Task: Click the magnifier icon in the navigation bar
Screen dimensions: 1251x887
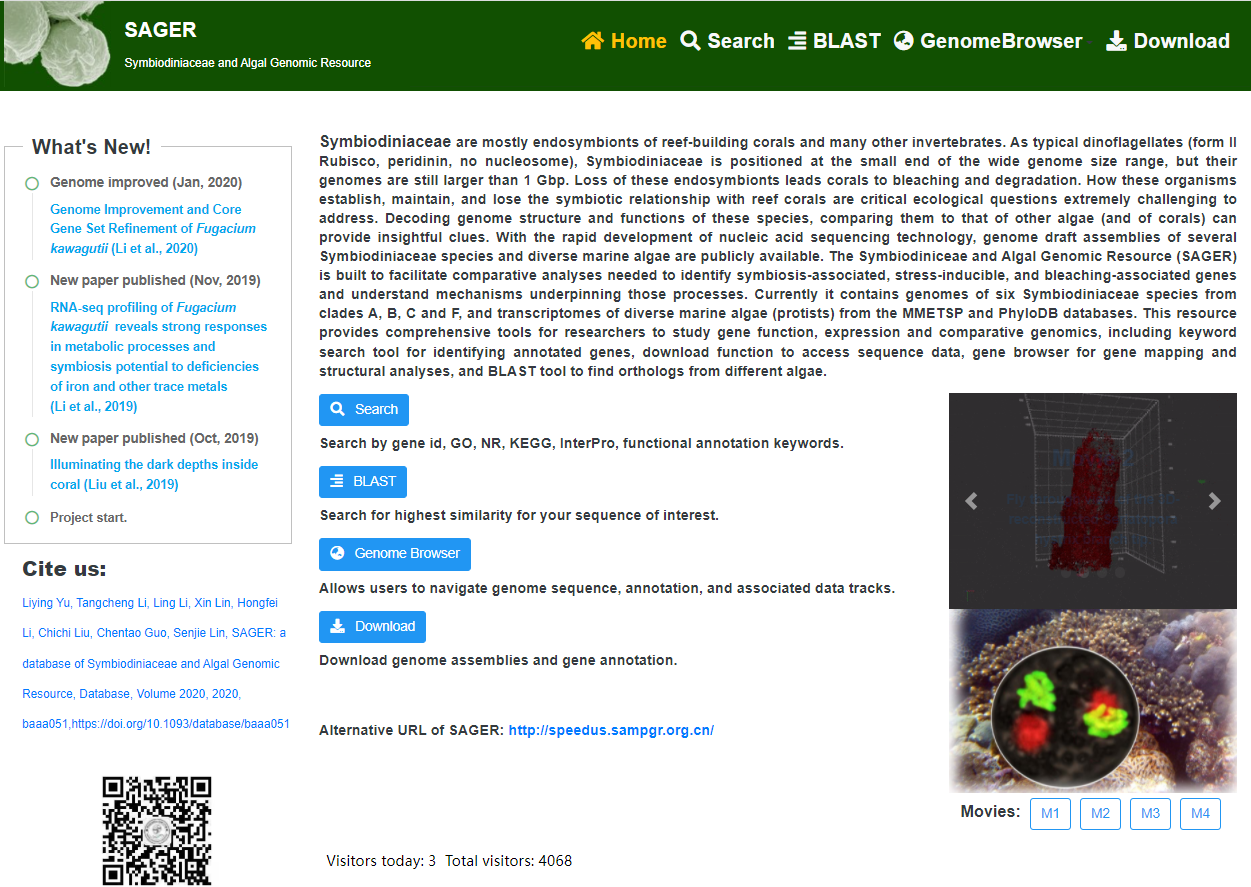Action: pos(690,41)
